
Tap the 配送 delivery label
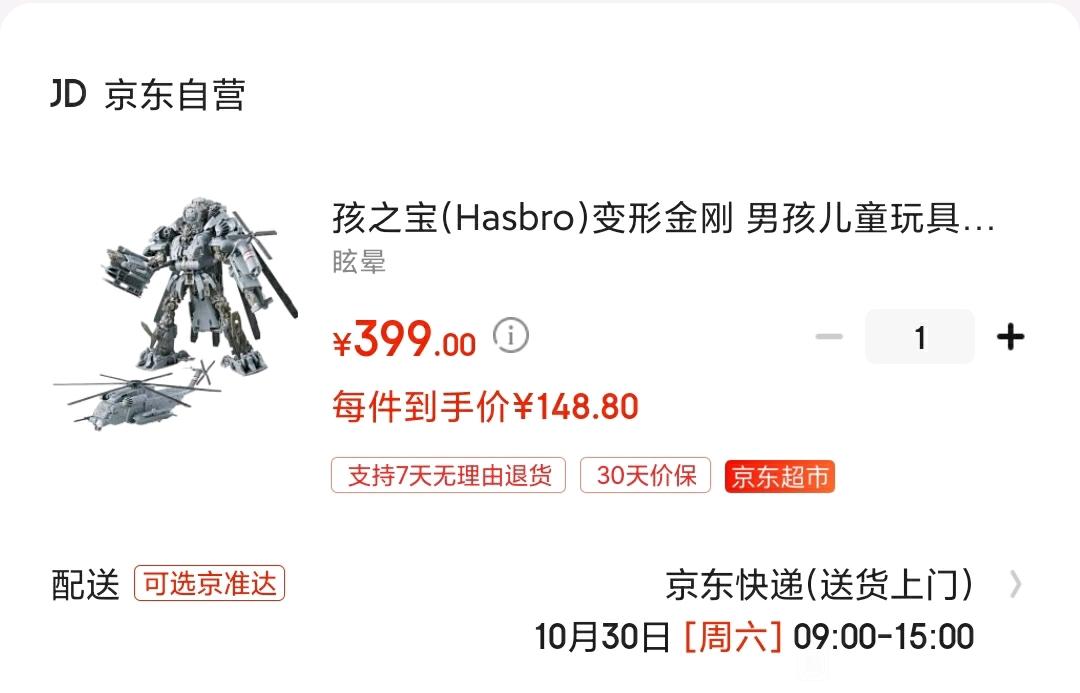tap(85, 585)
